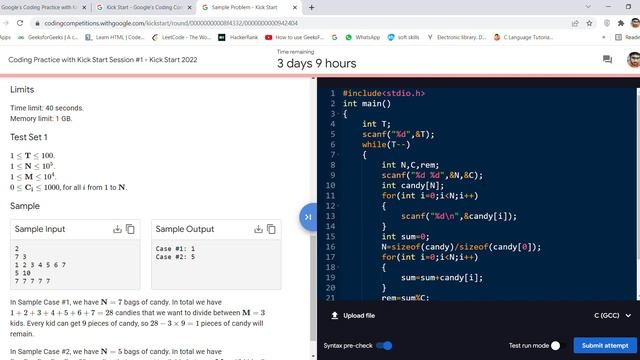
Task: Close the Sample Problem - Kick Start tab
Action: [295, 7]
